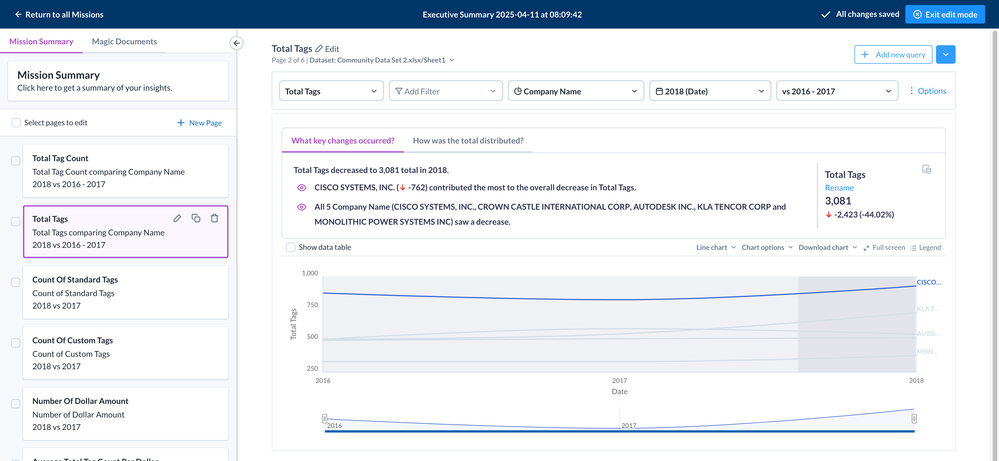999x461 pixels.
Task: Click the edit pencil icon on Total Tags card
Action: 177,218
